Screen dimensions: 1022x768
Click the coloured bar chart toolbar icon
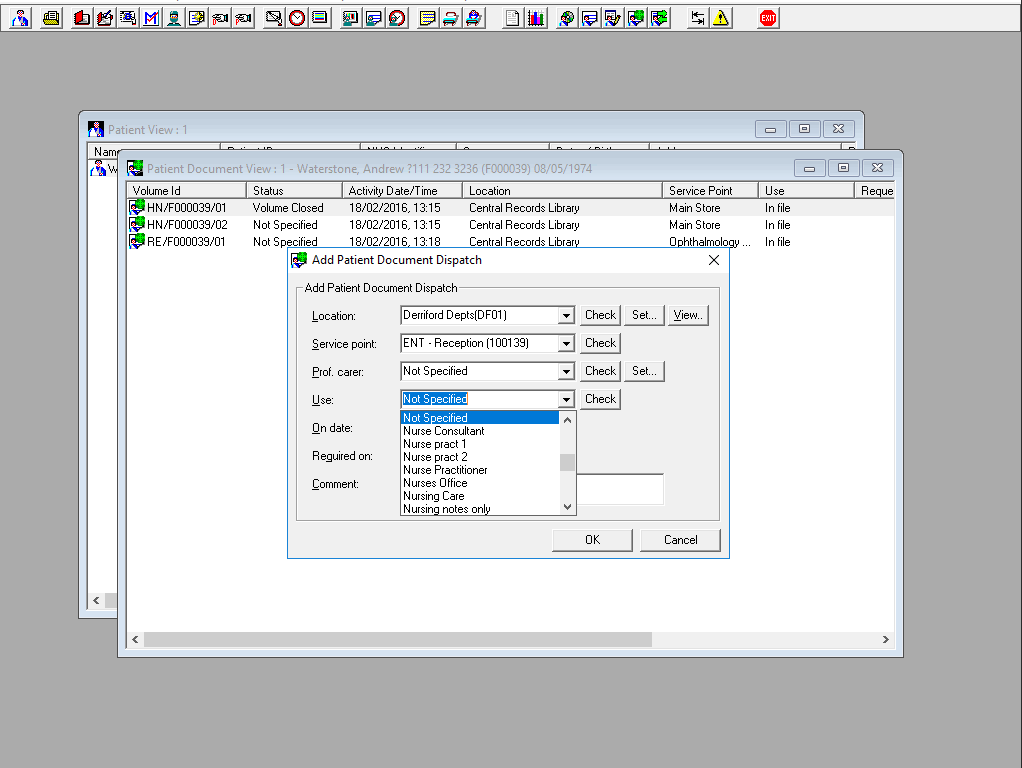click(x=536, y=18)
